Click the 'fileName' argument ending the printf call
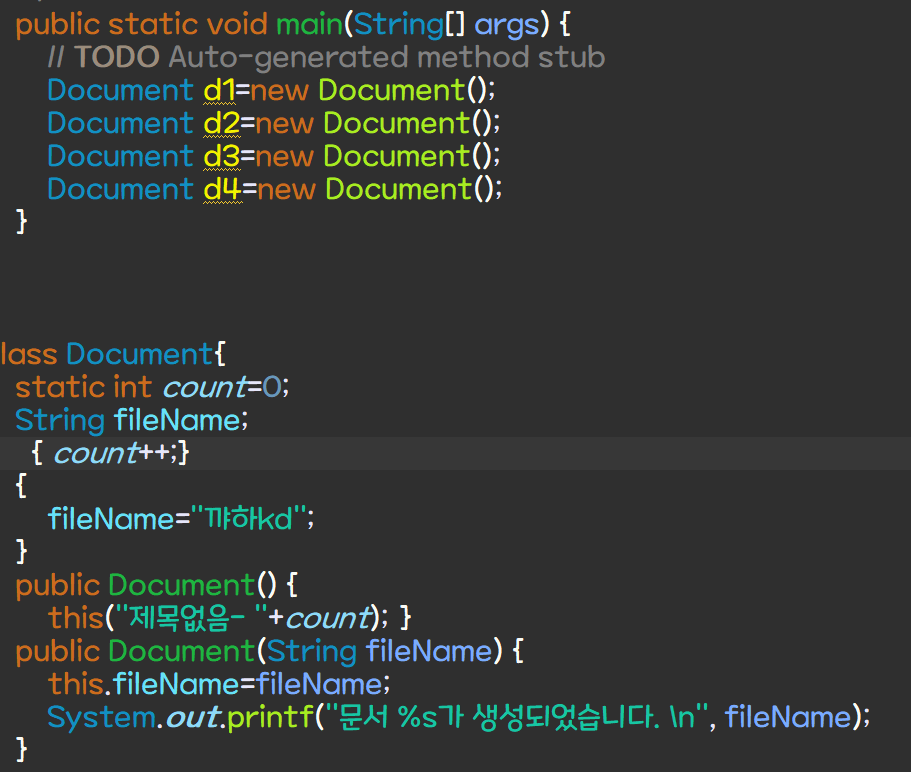 [x=788, y=717]
